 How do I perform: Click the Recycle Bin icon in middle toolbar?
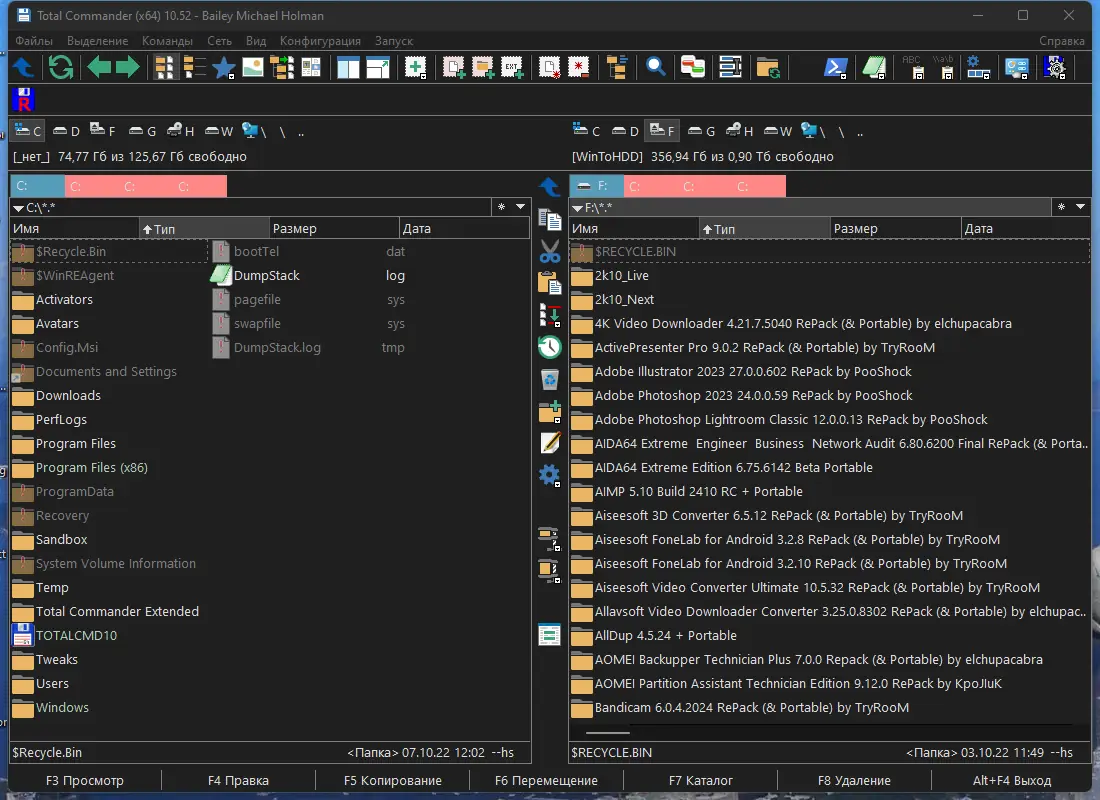coord(549,379)
